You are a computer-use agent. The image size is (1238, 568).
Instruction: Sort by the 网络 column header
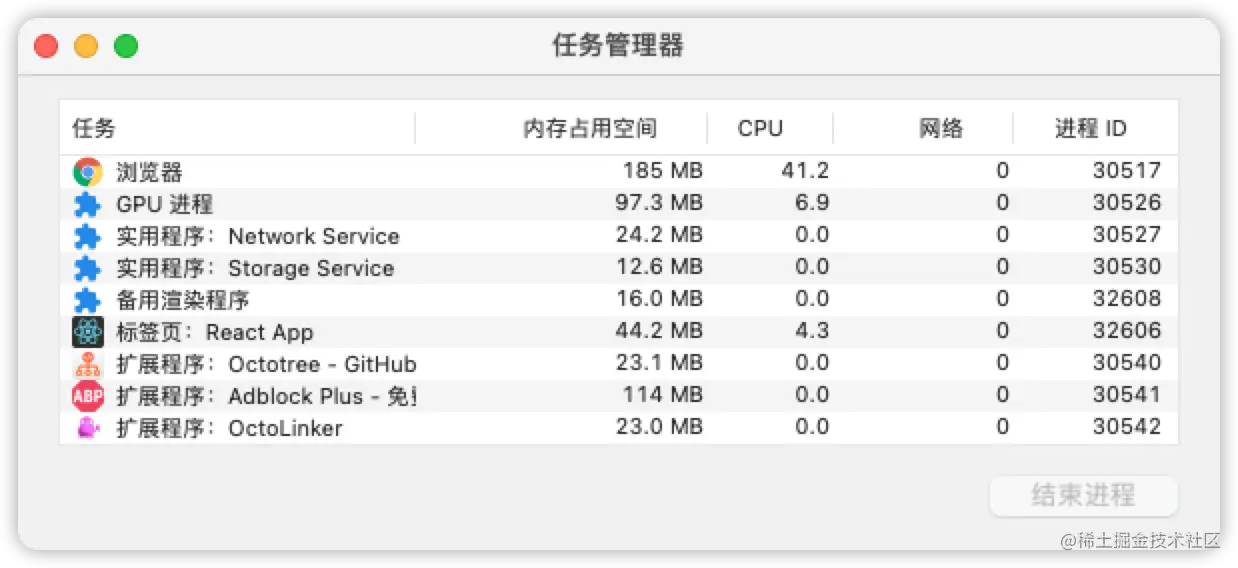(940, 128)
